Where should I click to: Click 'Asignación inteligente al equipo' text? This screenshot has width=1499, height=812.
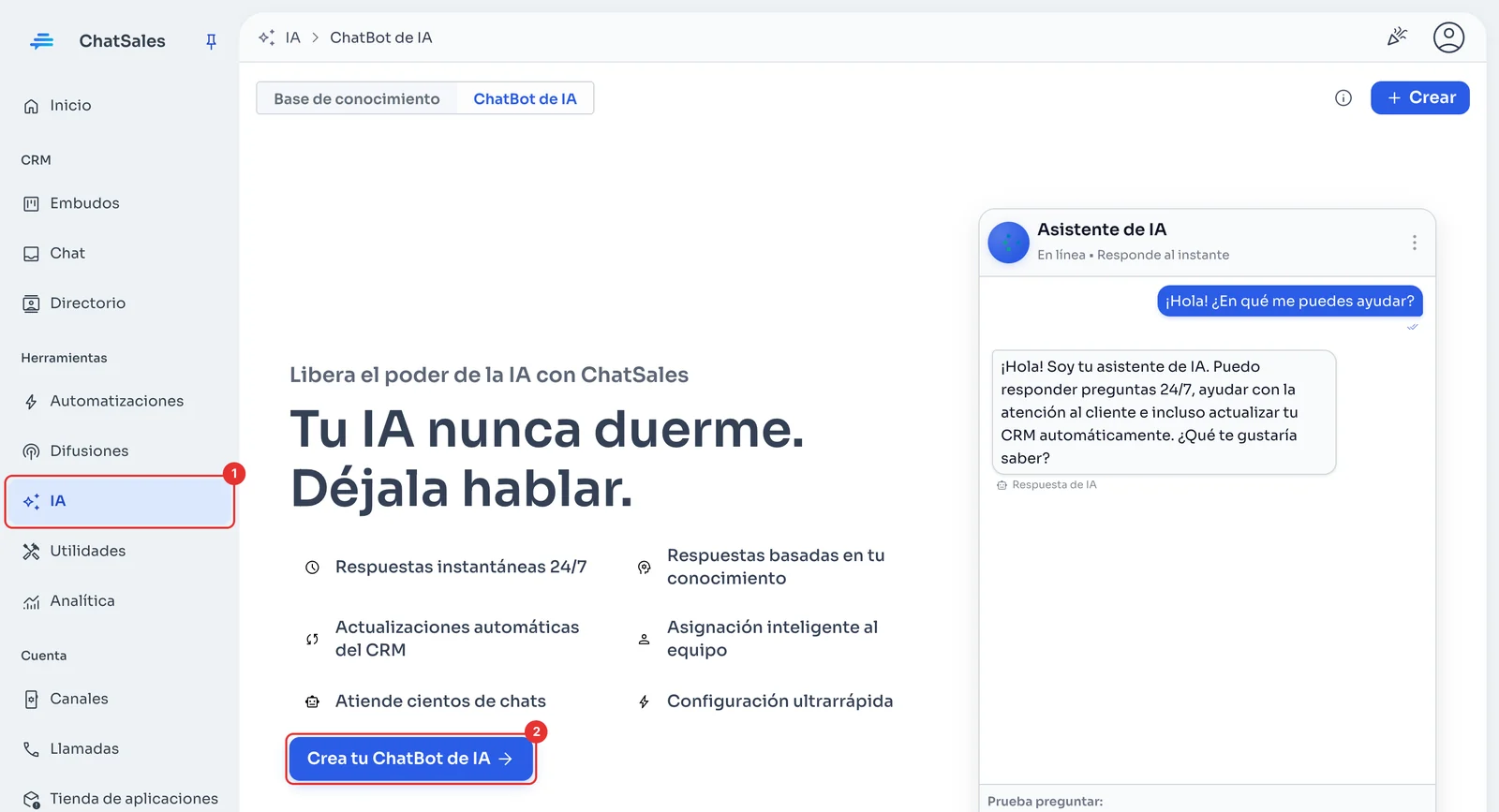coord(772,639)
